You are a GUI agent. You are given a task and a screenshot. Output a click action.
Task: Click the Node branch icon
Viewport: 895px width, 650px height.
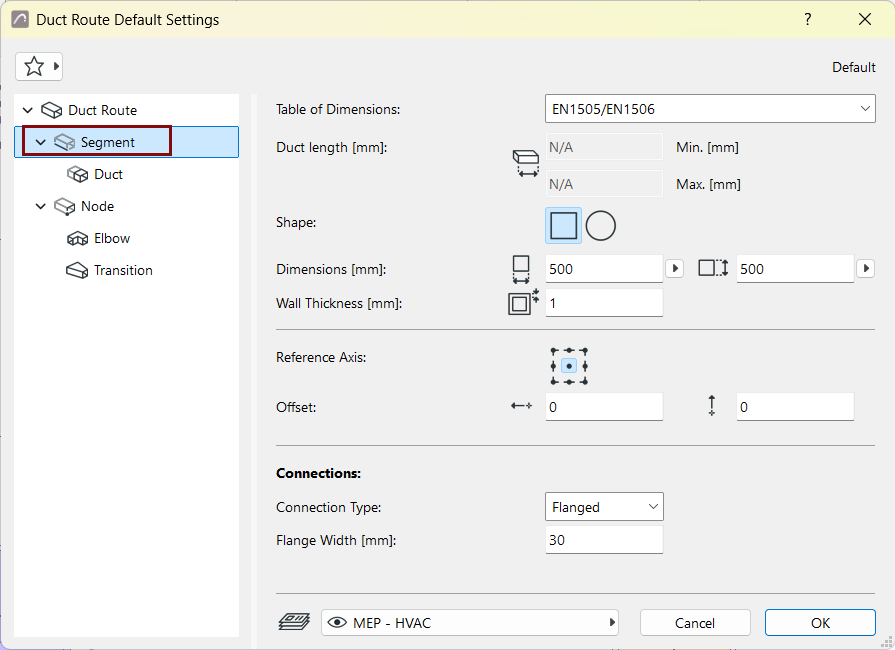(x=64, y=206)
